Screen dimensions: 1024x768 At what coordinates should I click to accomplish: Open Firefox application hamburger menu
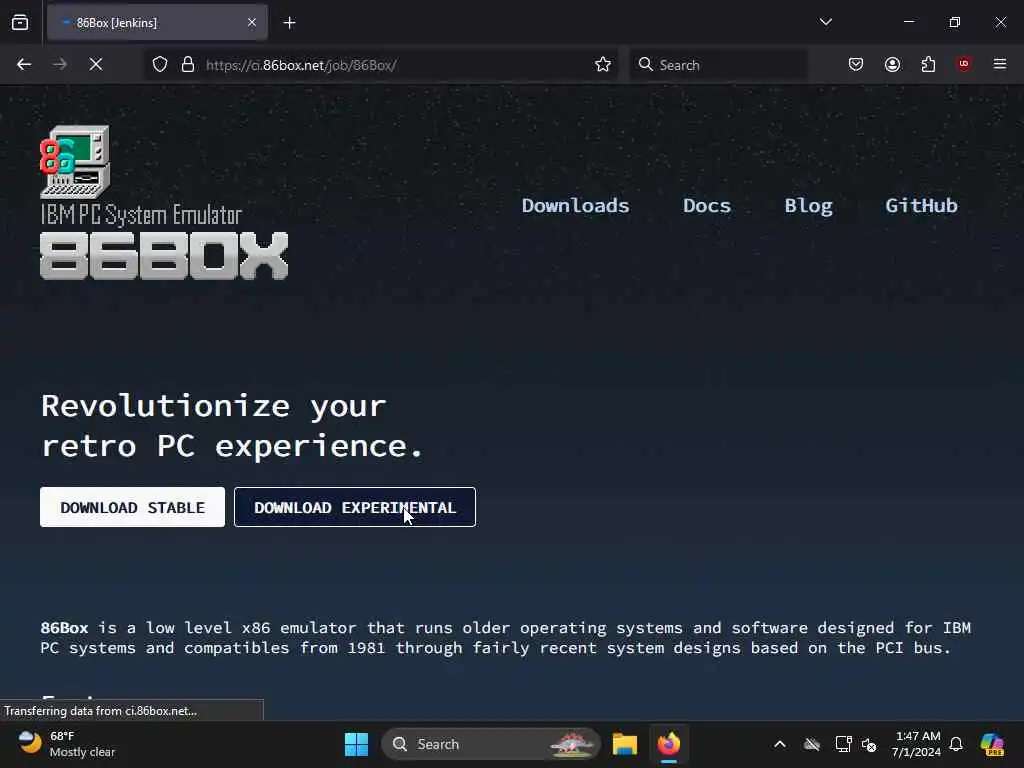(1000, 65)
